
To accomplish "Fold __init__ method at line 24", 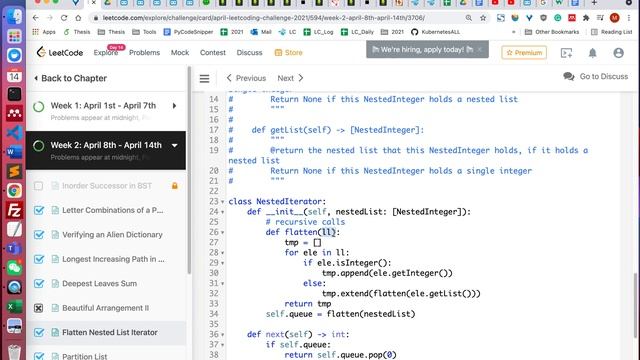I will [x=222, y=212].
